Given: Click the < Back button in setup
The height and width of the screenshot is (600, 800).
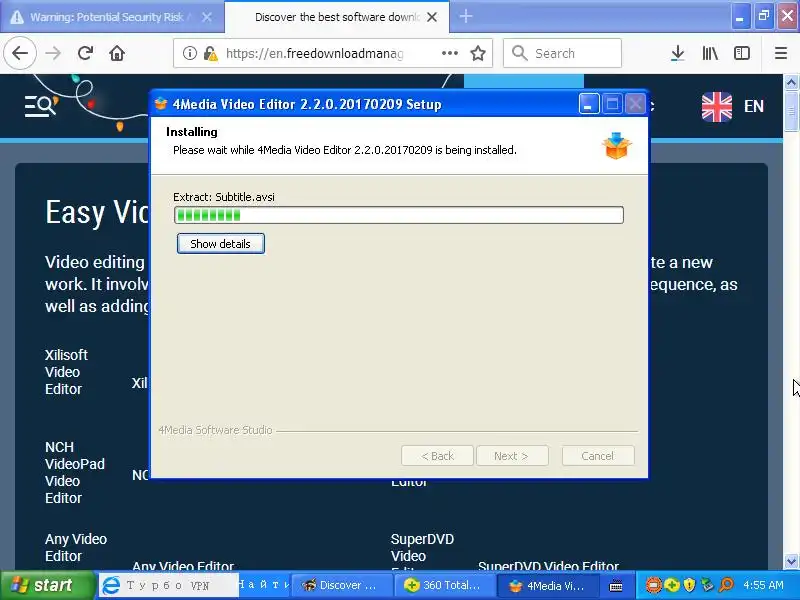Looking at the screenshot, I should coord(437,456).
